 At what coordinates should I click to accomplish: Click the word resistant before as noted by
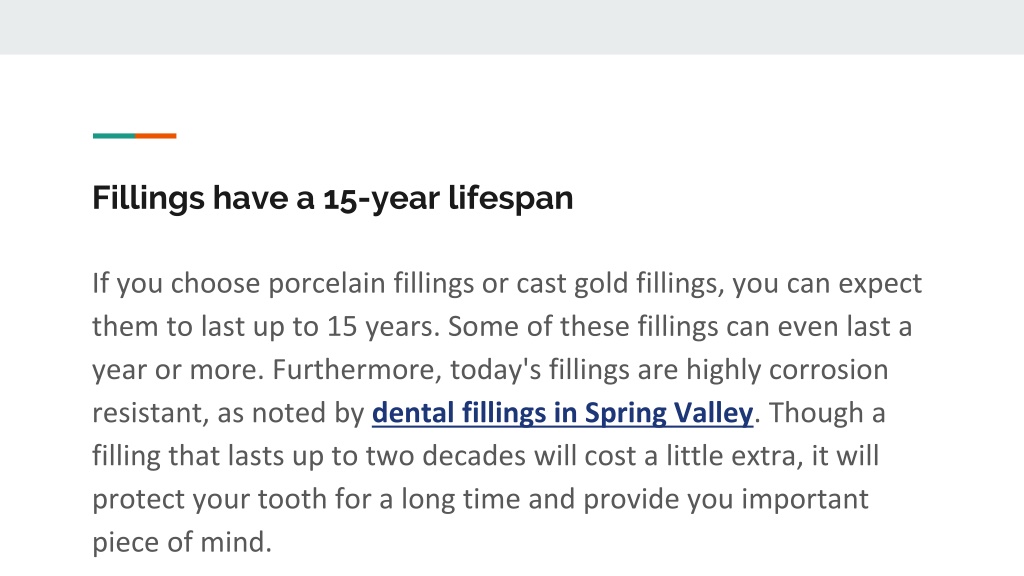point(150,413)
